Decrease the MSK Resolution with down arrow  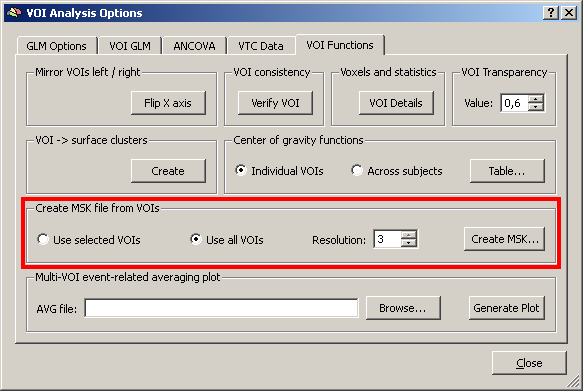click(409, 243)
